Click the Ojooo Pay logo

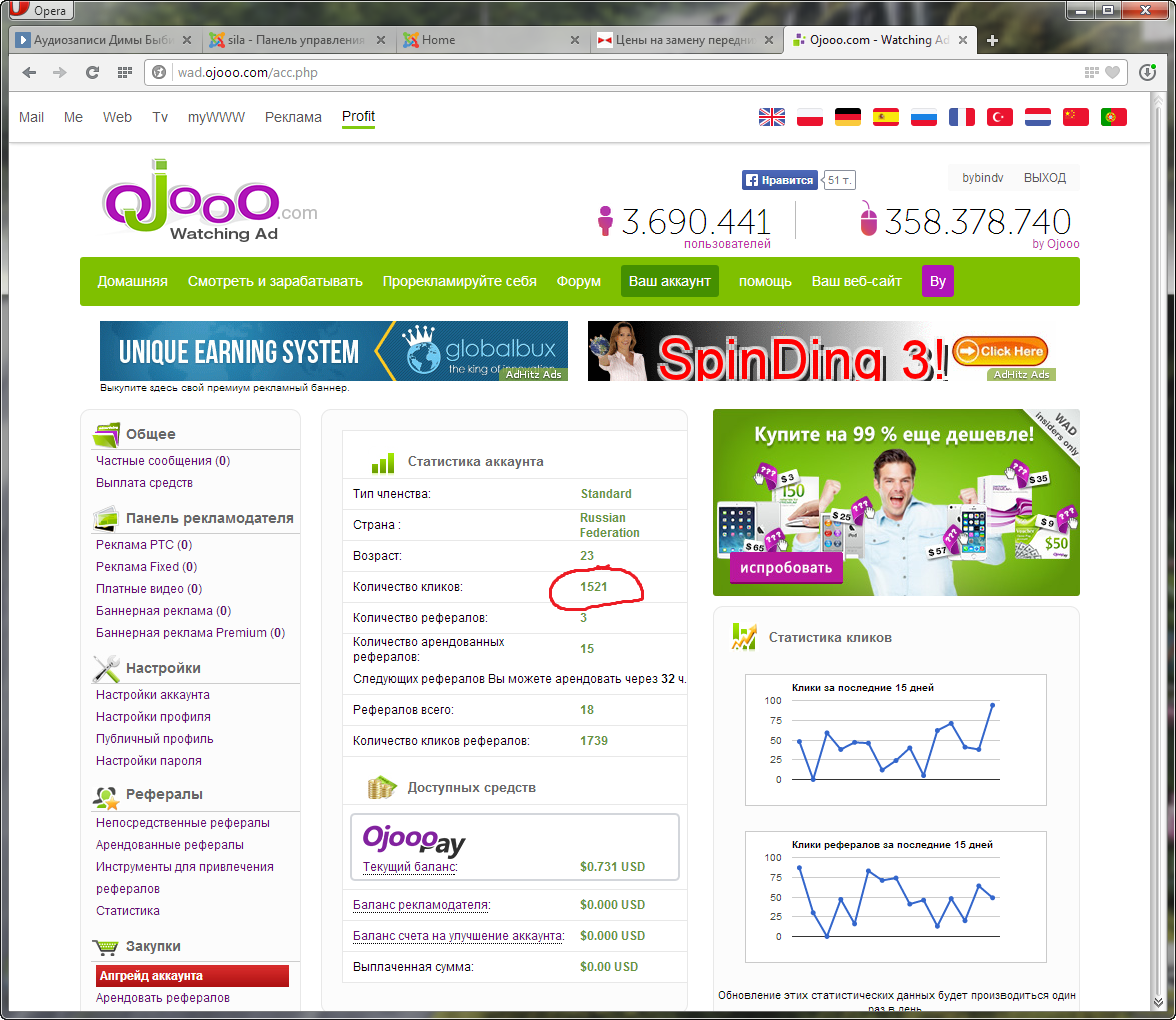click(x=414, y=840)
